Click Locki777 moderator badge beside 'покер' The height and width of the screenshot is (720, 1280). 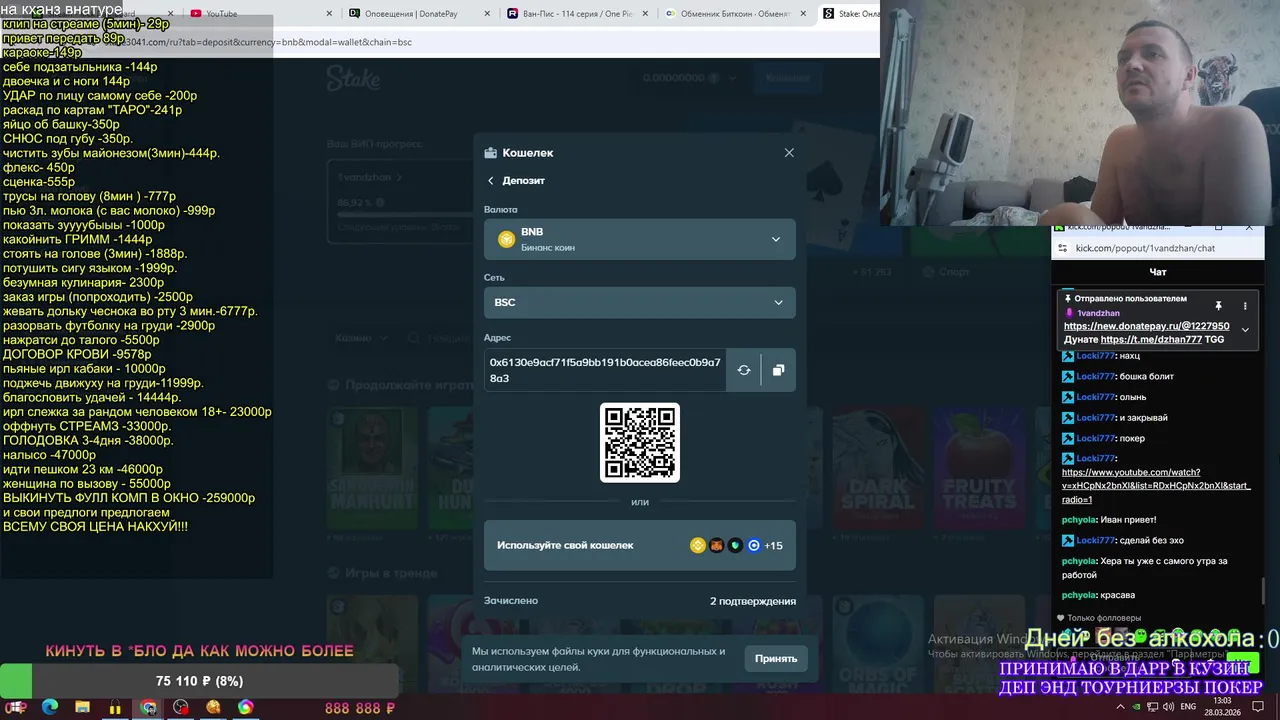point(1068,438)
